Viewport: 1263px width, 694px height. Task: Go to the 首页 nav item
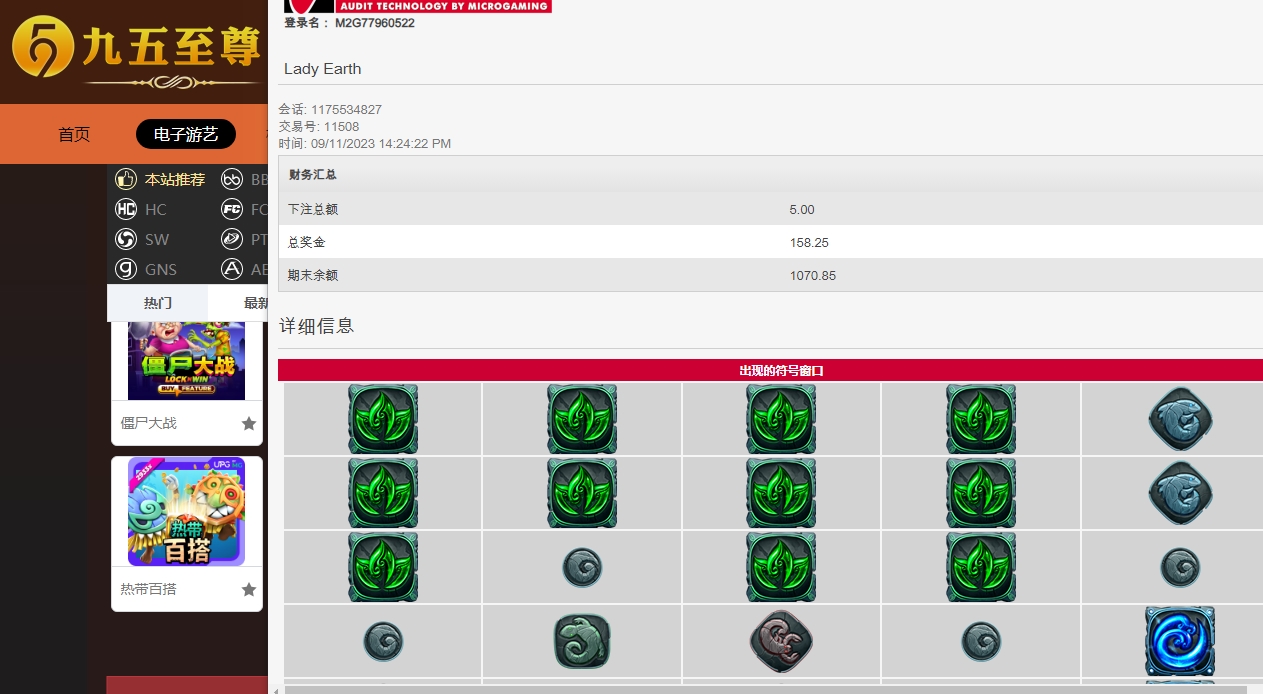click(74, 134)
